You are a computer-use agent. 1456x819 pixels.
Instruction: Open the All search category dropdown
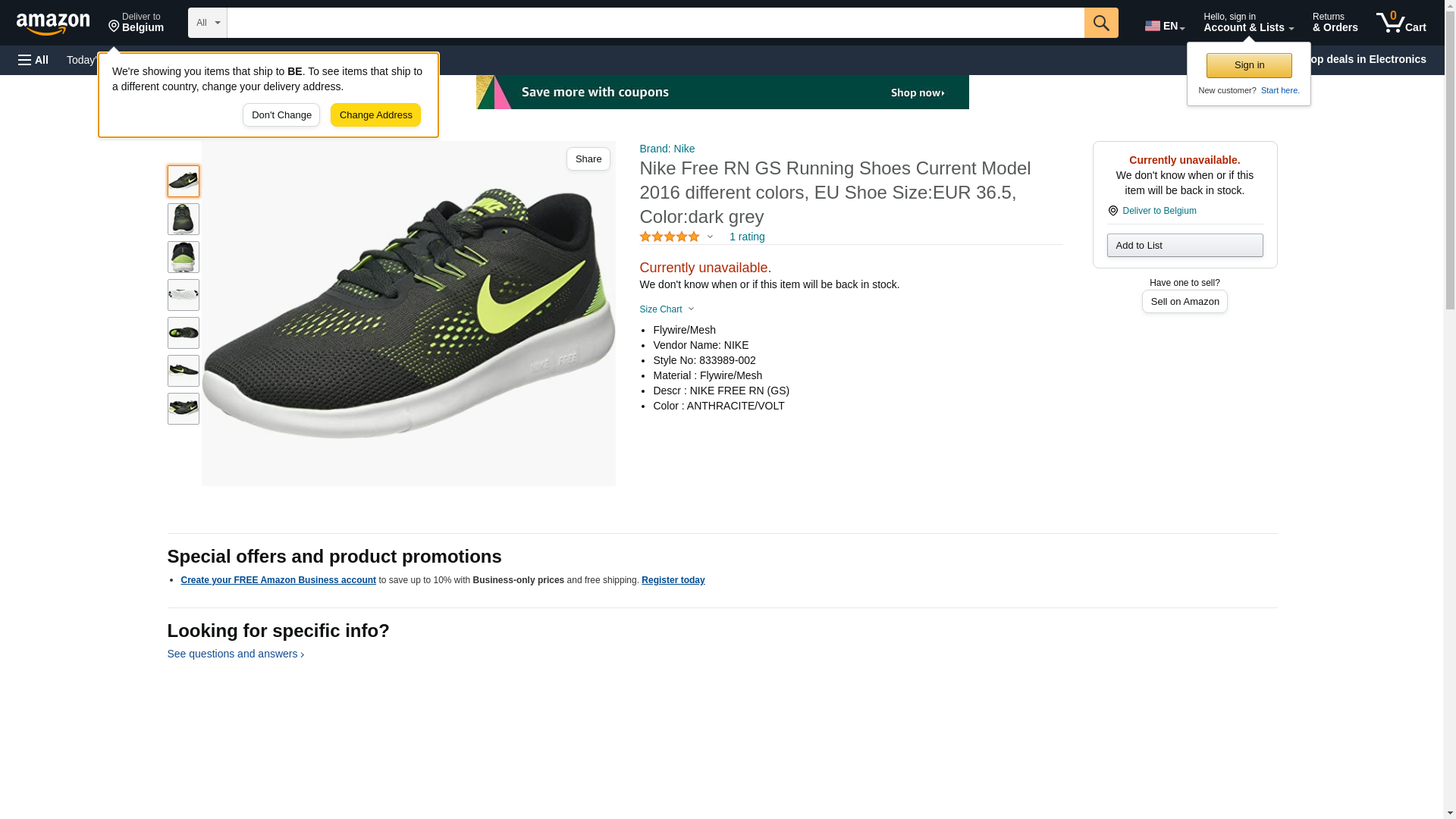(x=207, y=23)
